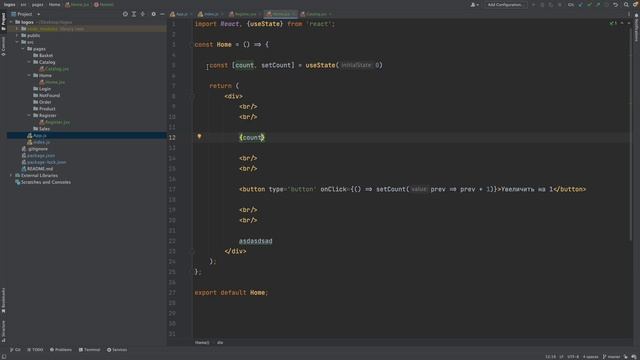Collapse the src folder

[x=17, y=42]
